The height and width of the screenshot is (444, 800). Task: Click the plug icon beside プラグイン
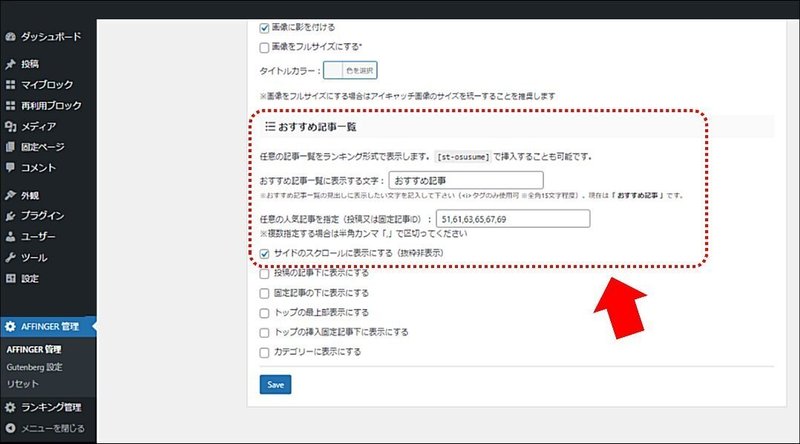click(x=10, y=216)
